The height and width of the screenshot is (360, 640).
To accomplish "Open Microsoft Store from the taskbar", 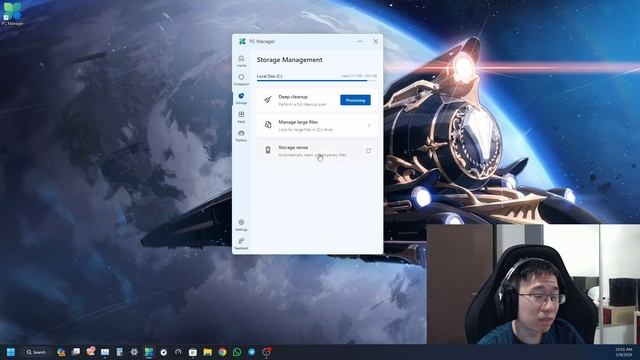I will 193,352.
